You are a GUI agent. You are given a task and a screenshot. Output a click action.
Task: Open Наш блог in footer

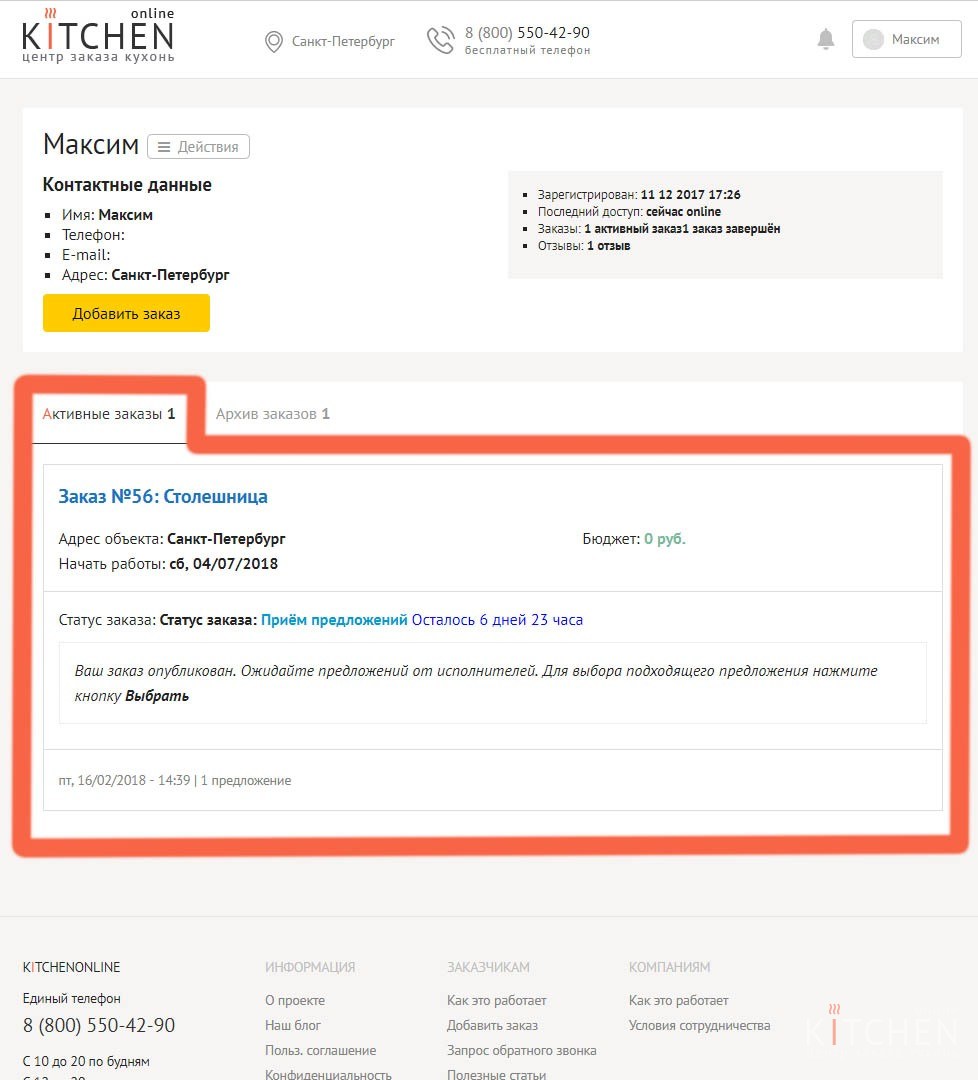(x=293, y=1025)
